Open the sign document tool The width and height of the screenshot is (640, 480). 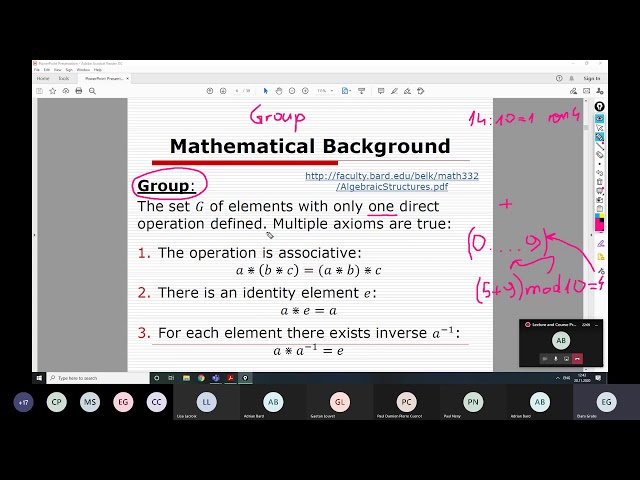pyautogui.click(x=407, y=91)
